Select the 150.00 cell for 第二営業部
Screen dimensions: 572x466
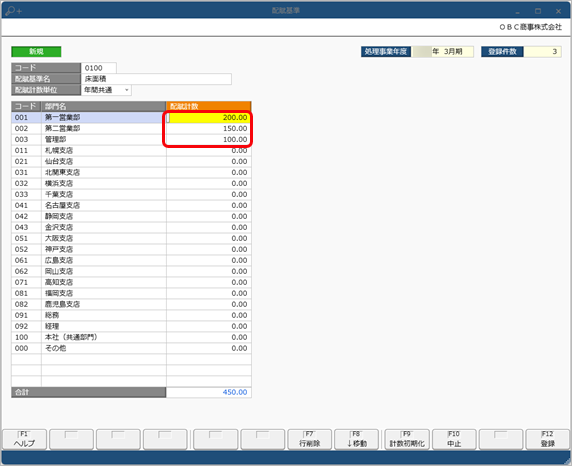209,128
